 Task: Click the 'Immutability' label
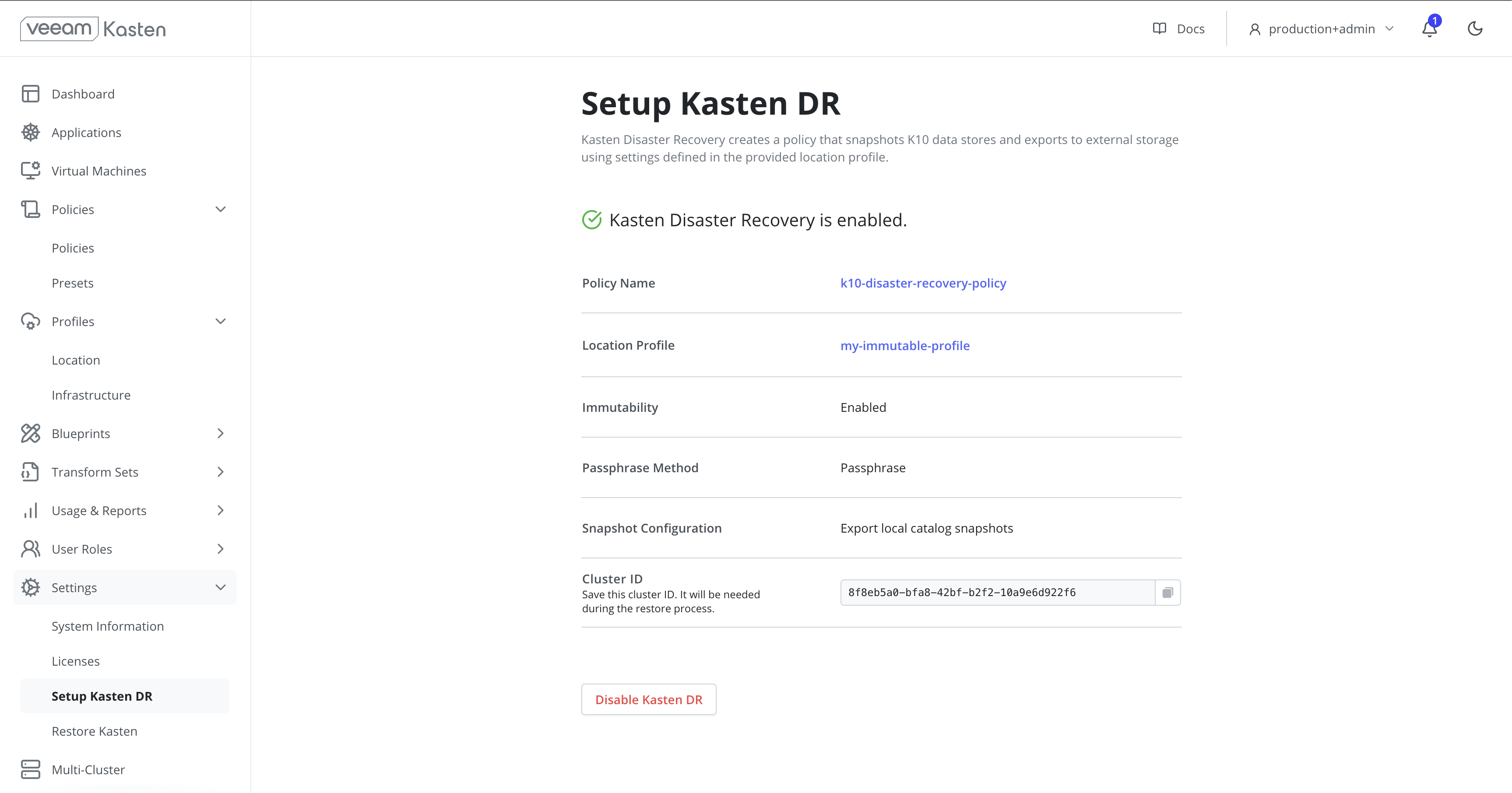[x=620, y=407]
